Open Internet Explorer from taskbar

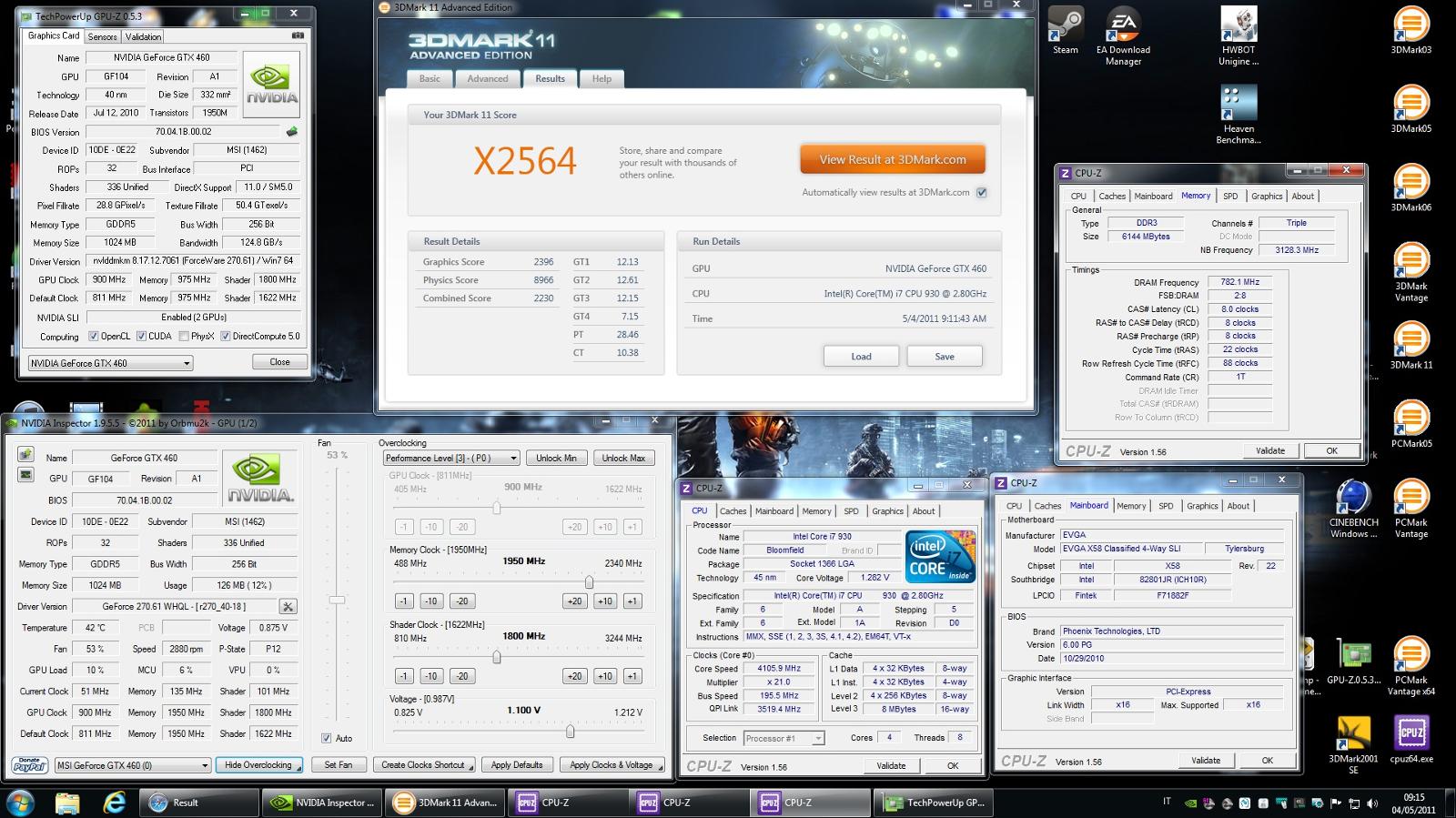115,803
